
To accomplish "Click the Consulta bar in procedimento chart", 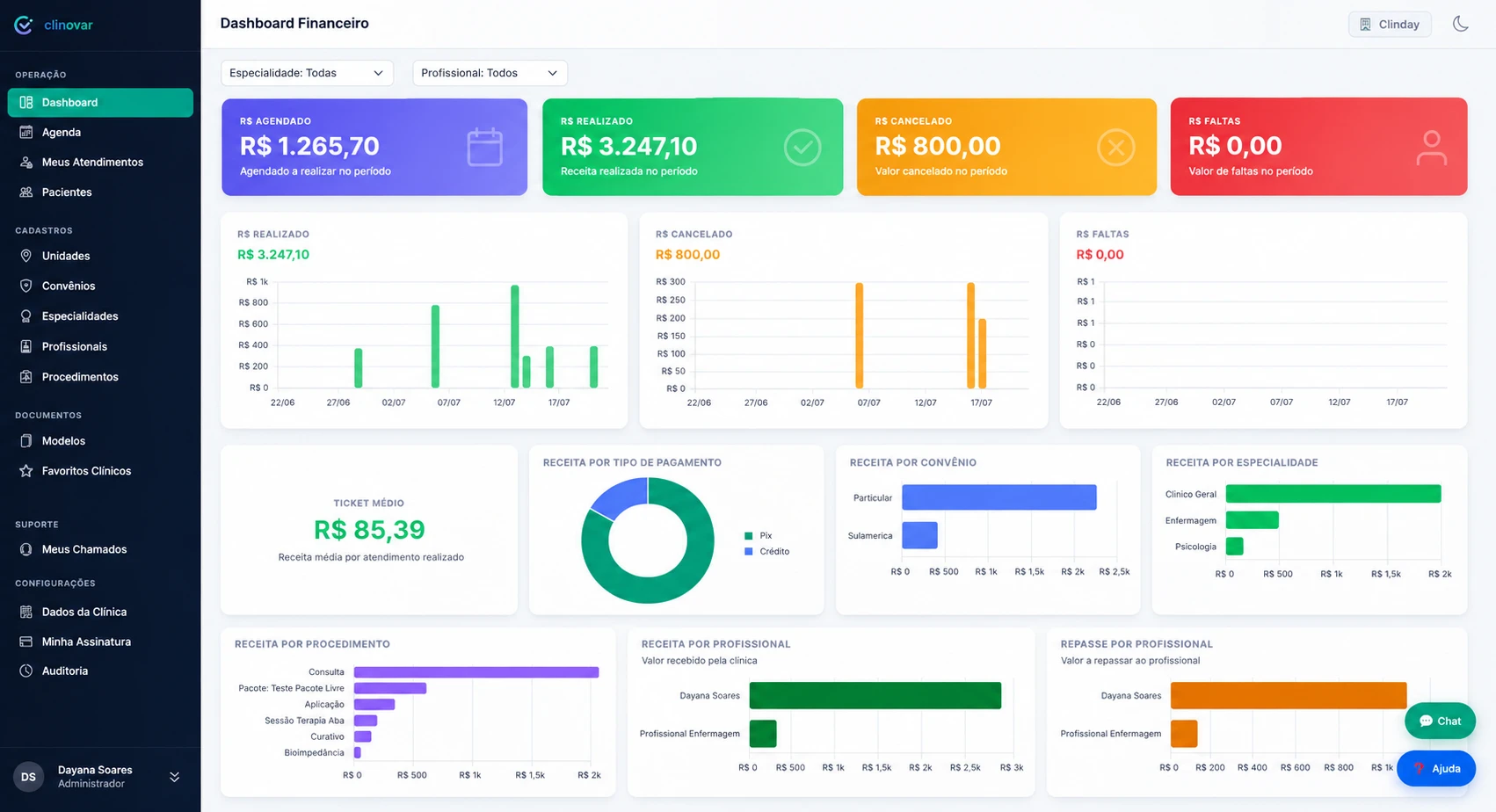I will coord(476,672).
